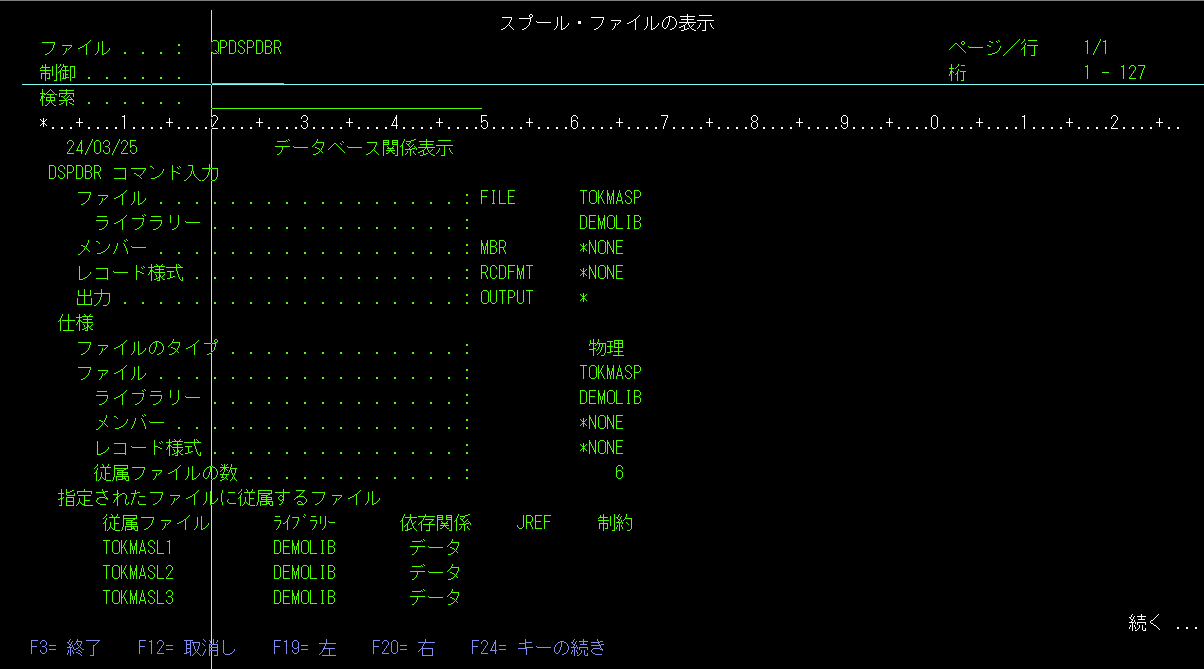Click the 桁 range value 1 - 127
The height and width of the screenshot is (669, 1204).
(x=1114, y=73)
